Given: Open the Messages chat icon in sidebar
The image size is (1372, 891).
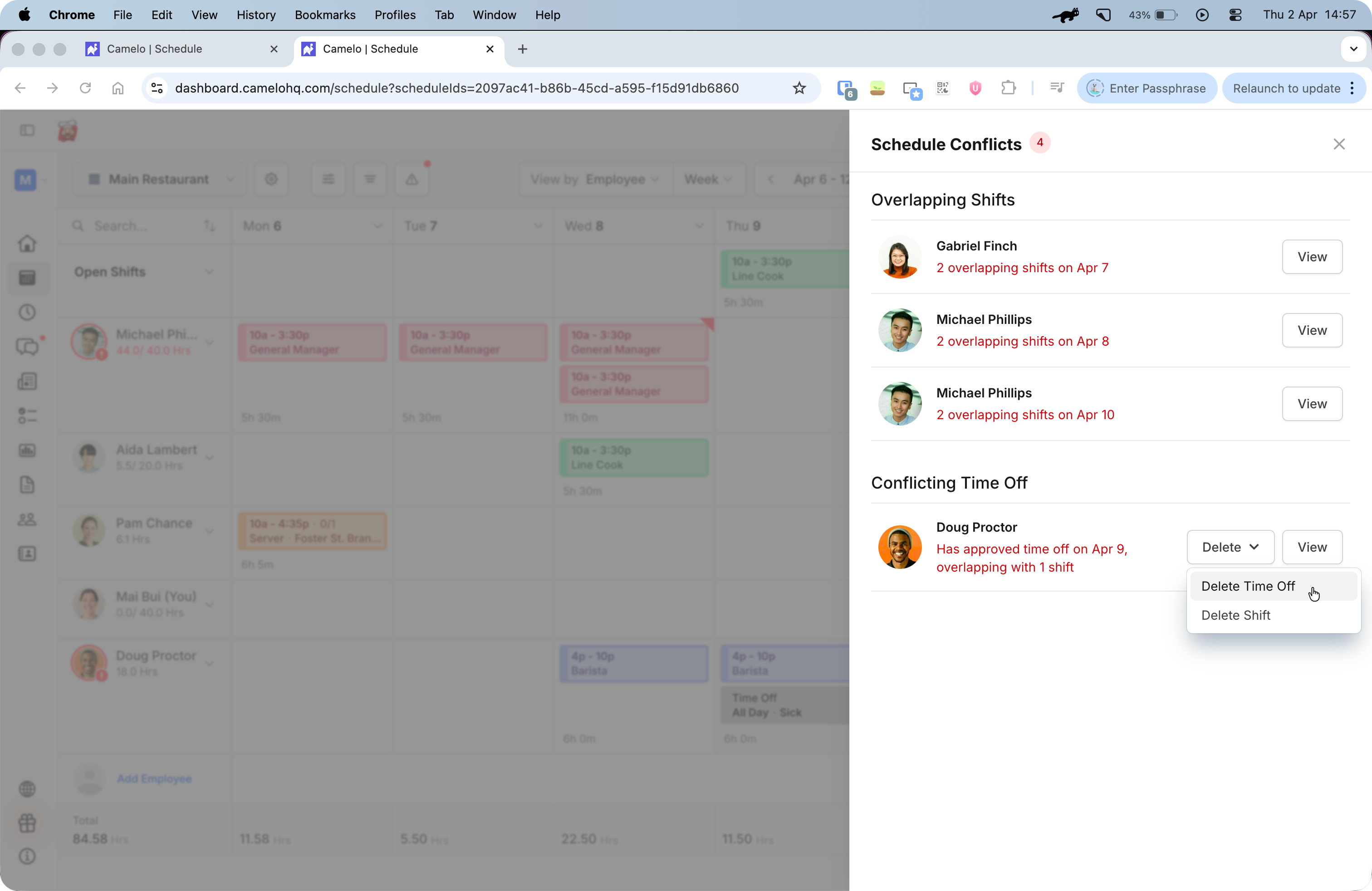Looking at the screenshot, I should point(27,347).
